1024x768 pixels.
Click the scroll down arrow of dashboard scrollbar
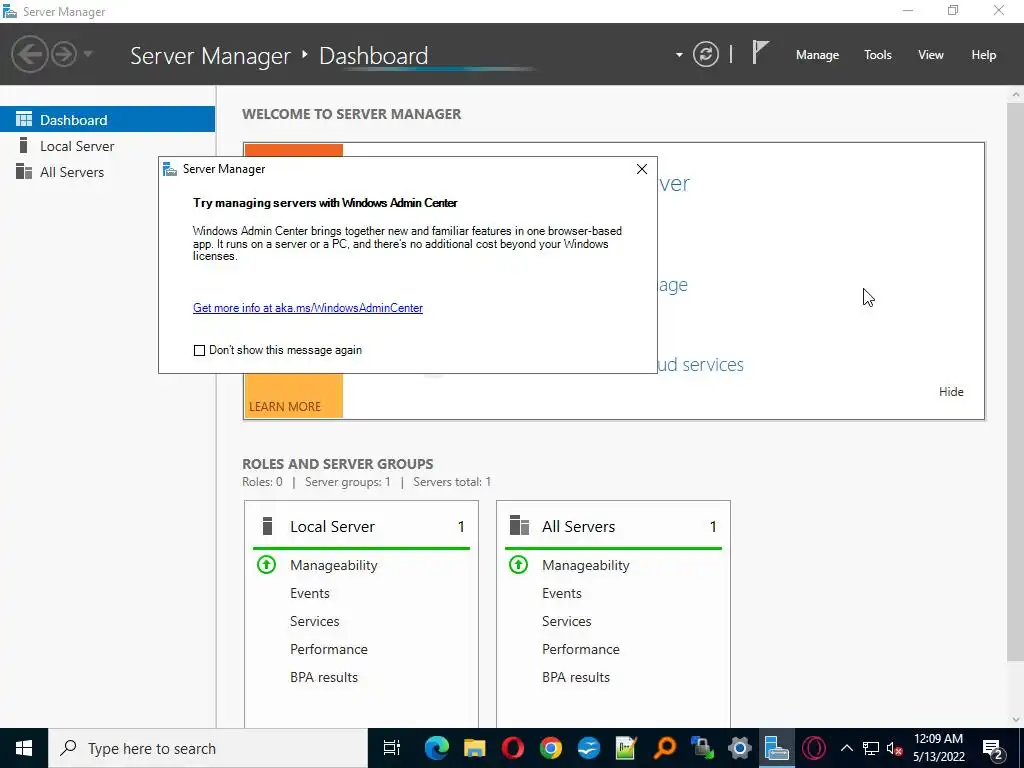pos(1016,720)
